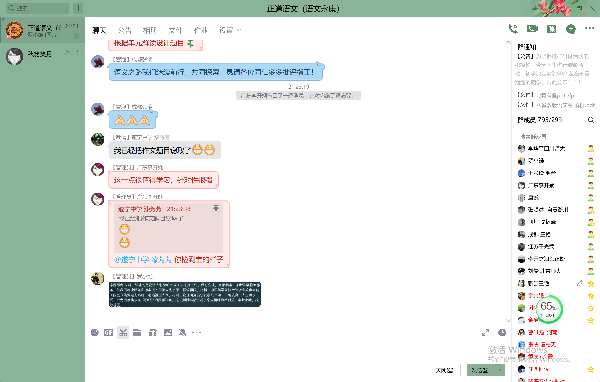This screenshot has height=382, width=600.
Task: Select the third member with blue avatar
Action: pyautogui.click(x=555, y=173)
